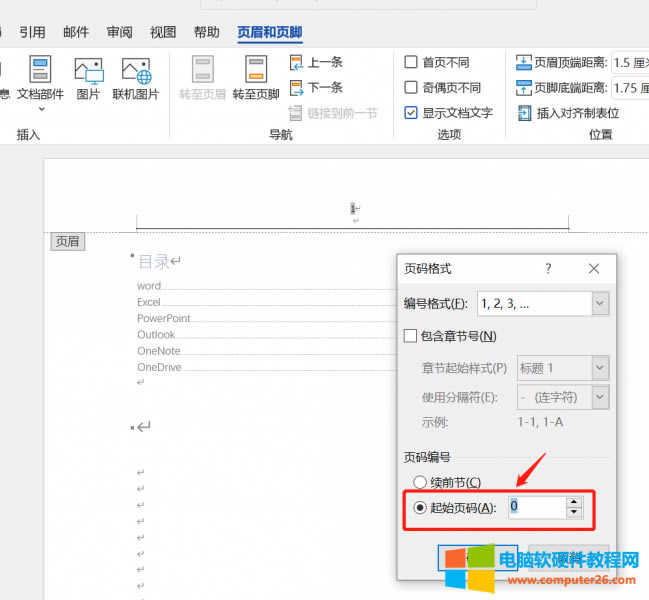Uncheck 显示文档文字 checkbox

411,113
